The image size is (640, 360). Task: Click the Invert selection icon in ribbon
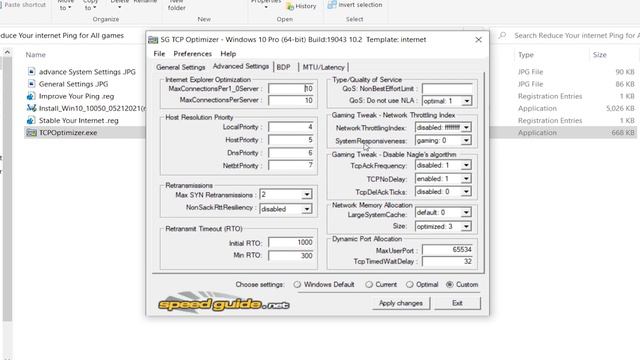(332, 4)
